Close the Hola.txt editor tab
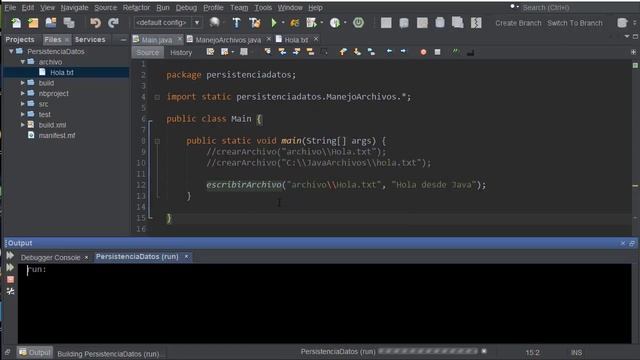This screenshot has height=360, width=640. [316, 39]
